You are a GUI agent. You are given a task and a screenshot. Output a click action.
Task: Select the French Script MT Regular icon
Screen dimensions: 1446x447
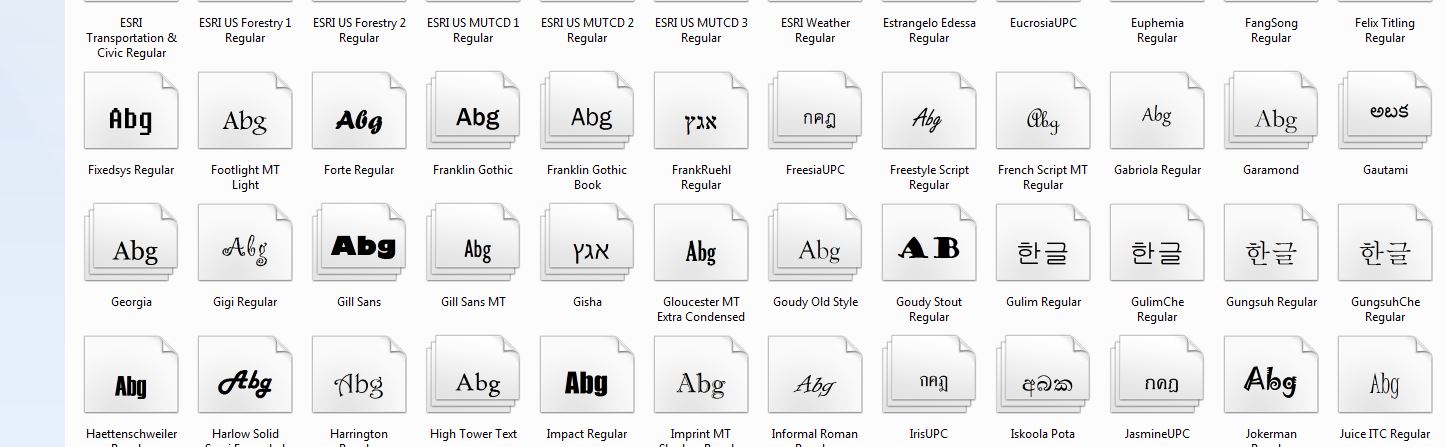pos(1043,112)
